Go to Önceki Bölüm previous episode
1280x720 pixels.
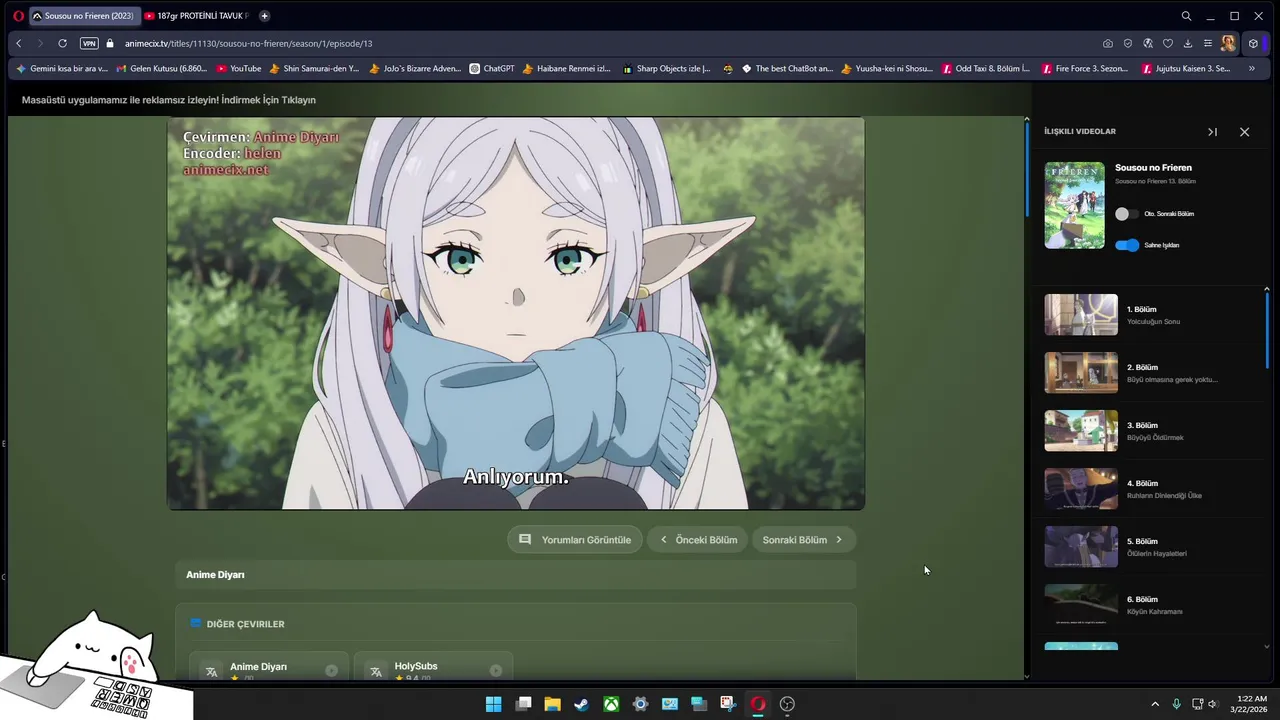[x=698, y=540]
